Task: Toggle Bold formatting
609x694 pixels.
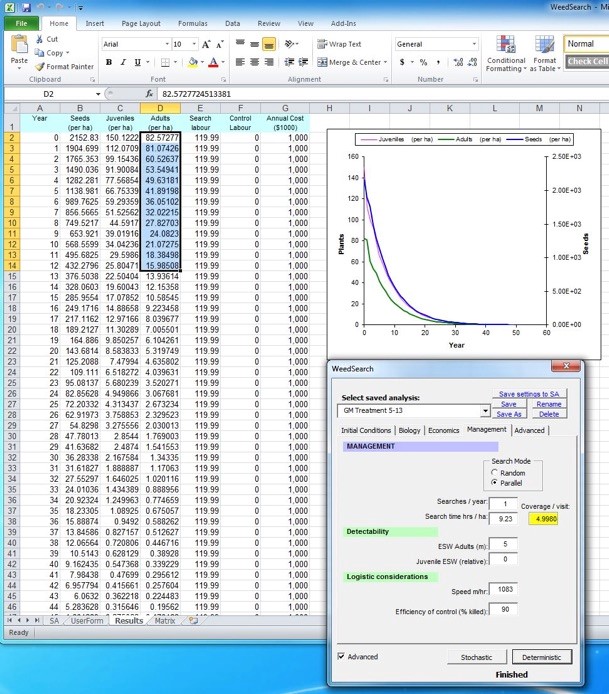Action: click(108, 62)
